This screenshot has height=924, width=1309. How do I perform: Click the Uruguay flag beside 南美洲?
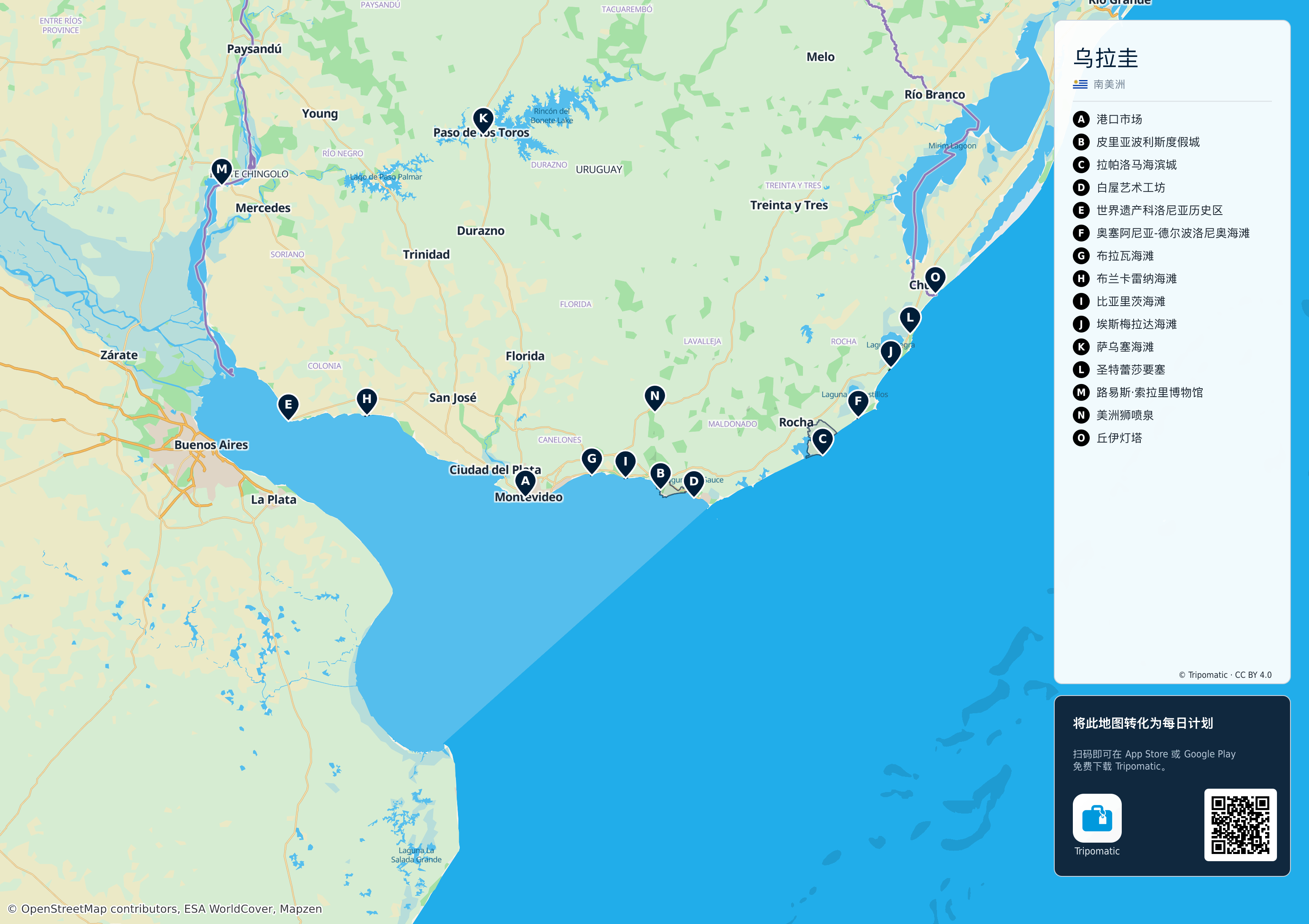[1080, 84]
